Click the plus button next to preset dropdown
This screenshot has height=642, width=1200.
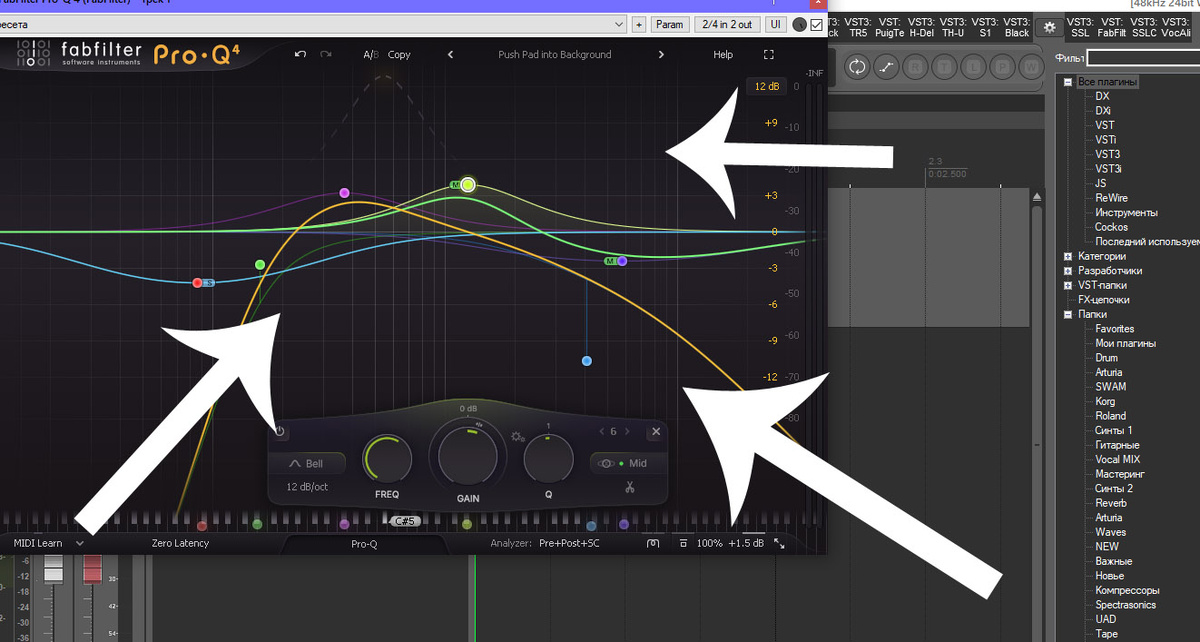pyautogui.click(x=639, y=24)
